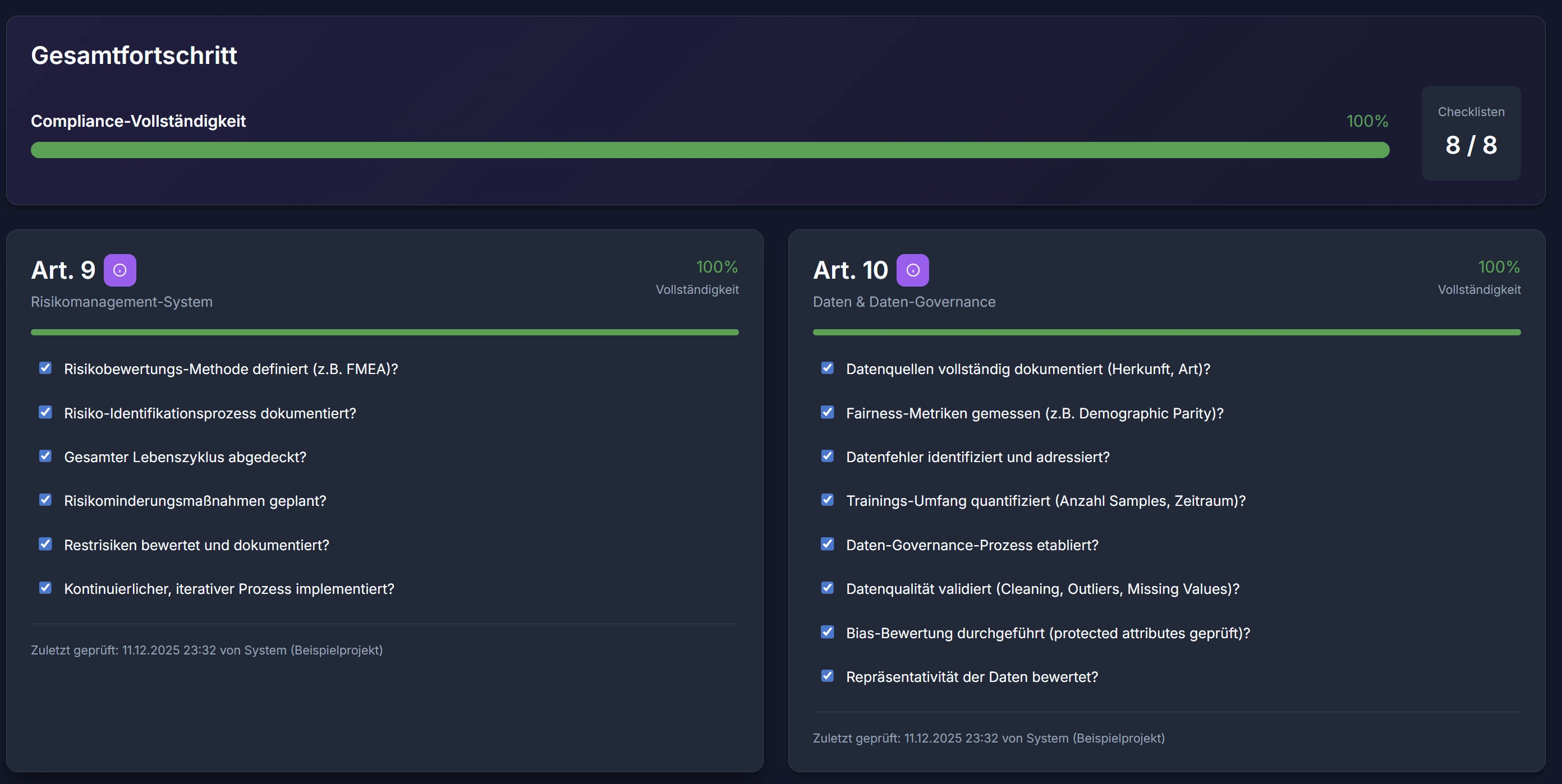Click the Compliance-Vollständigkeit progress bar
Image resolution: width=1562 pixels, height=784 pixels.
[709, 150]
